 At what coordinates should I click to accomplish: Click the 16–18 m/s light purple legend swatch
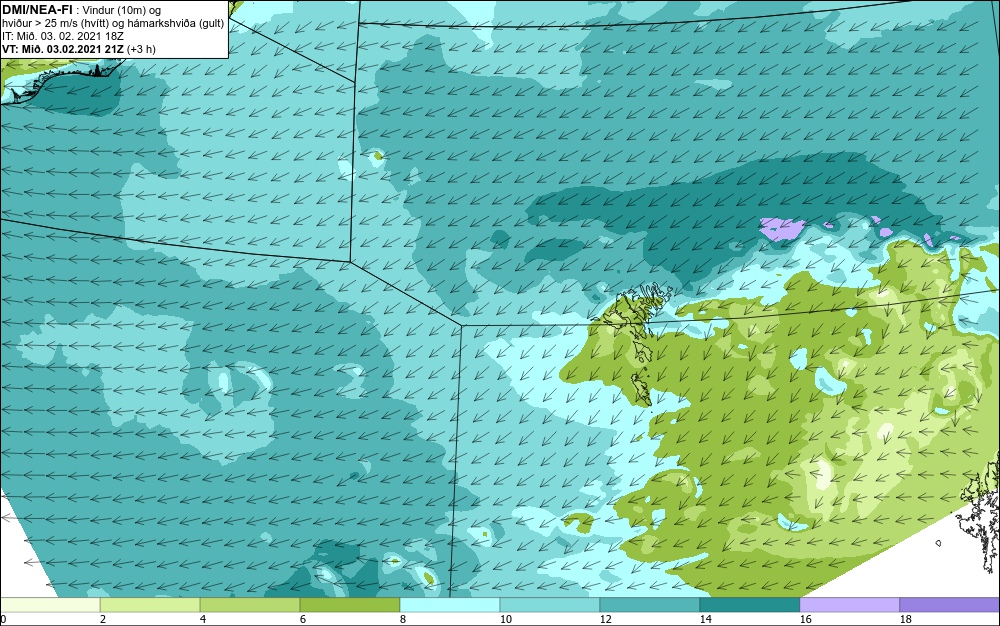[x=849, y=605]
